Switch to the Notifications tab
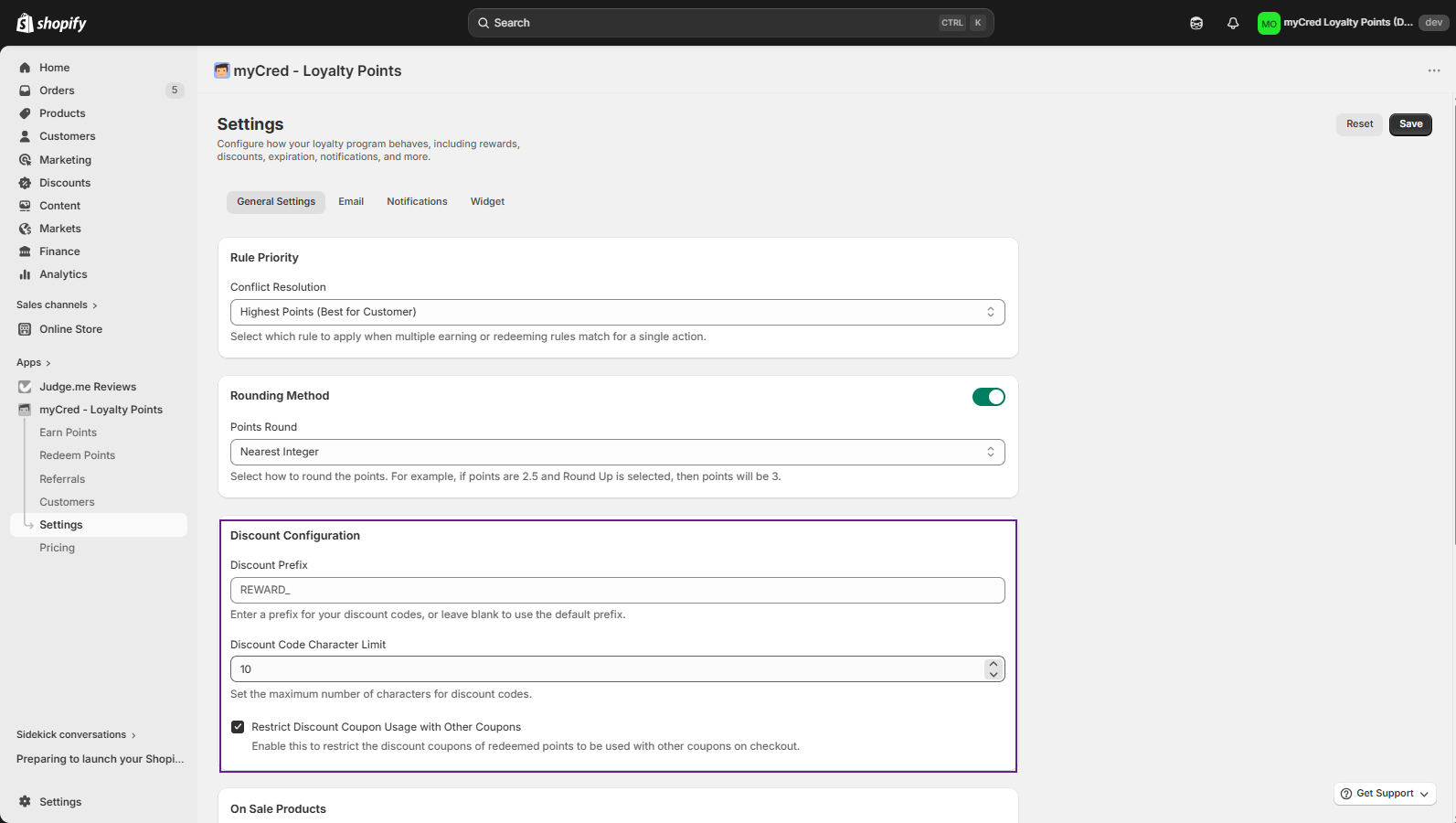1456x823 pixels. (417, 202)
